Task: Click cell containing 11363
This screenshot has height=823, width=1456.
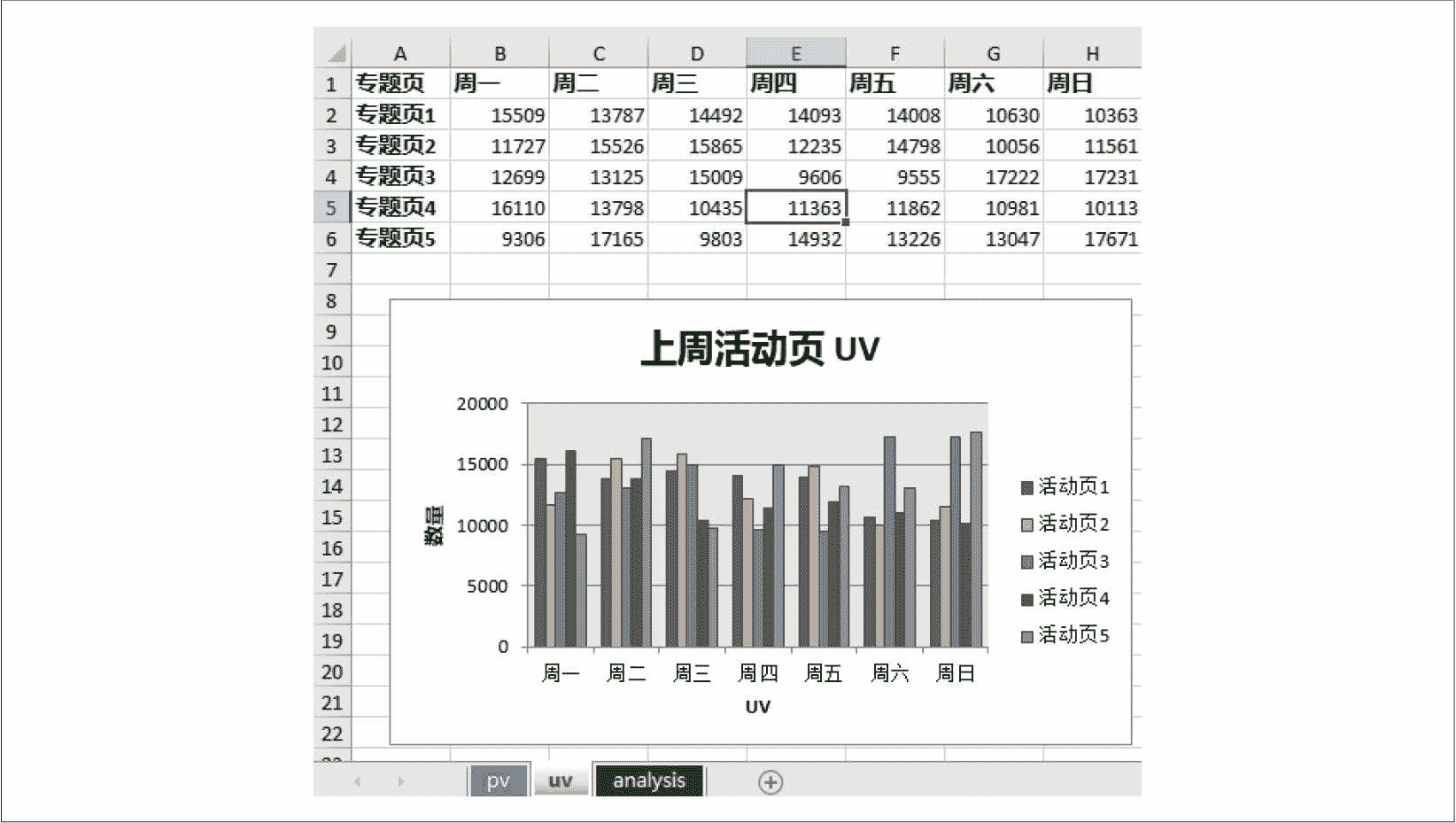Action: pos(796,208)
